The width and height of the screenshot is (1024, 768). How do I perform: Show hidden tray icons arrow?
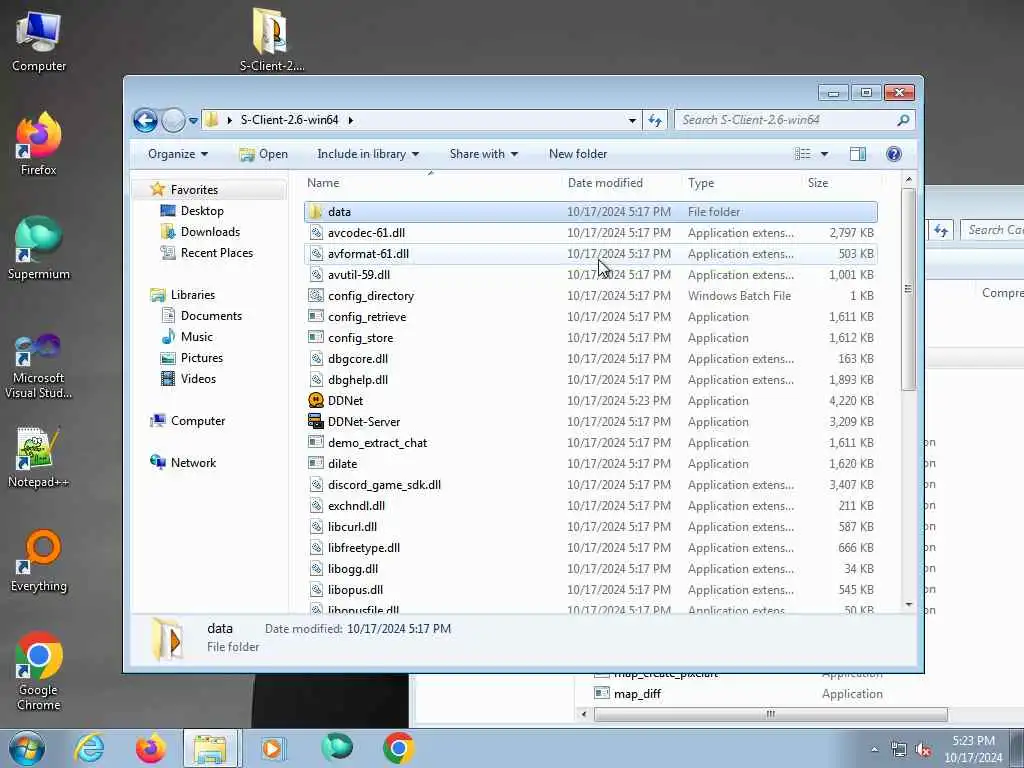874,750
